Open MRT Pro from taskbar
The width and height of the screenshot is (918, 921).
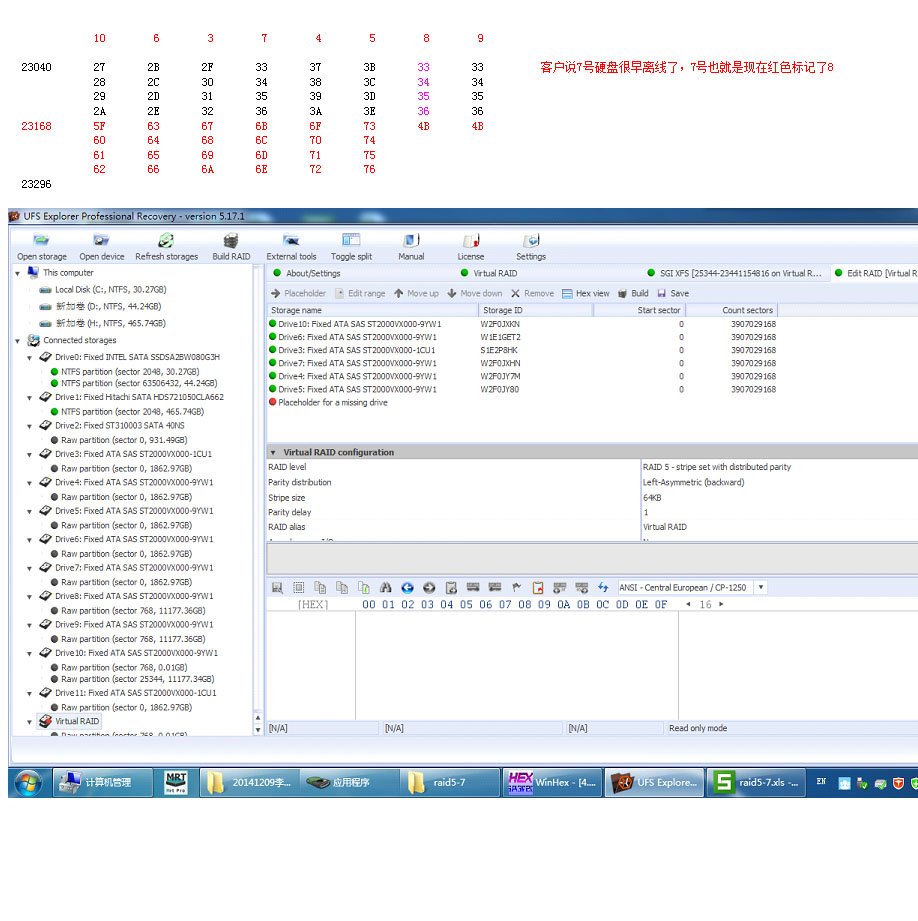(176, 782)
